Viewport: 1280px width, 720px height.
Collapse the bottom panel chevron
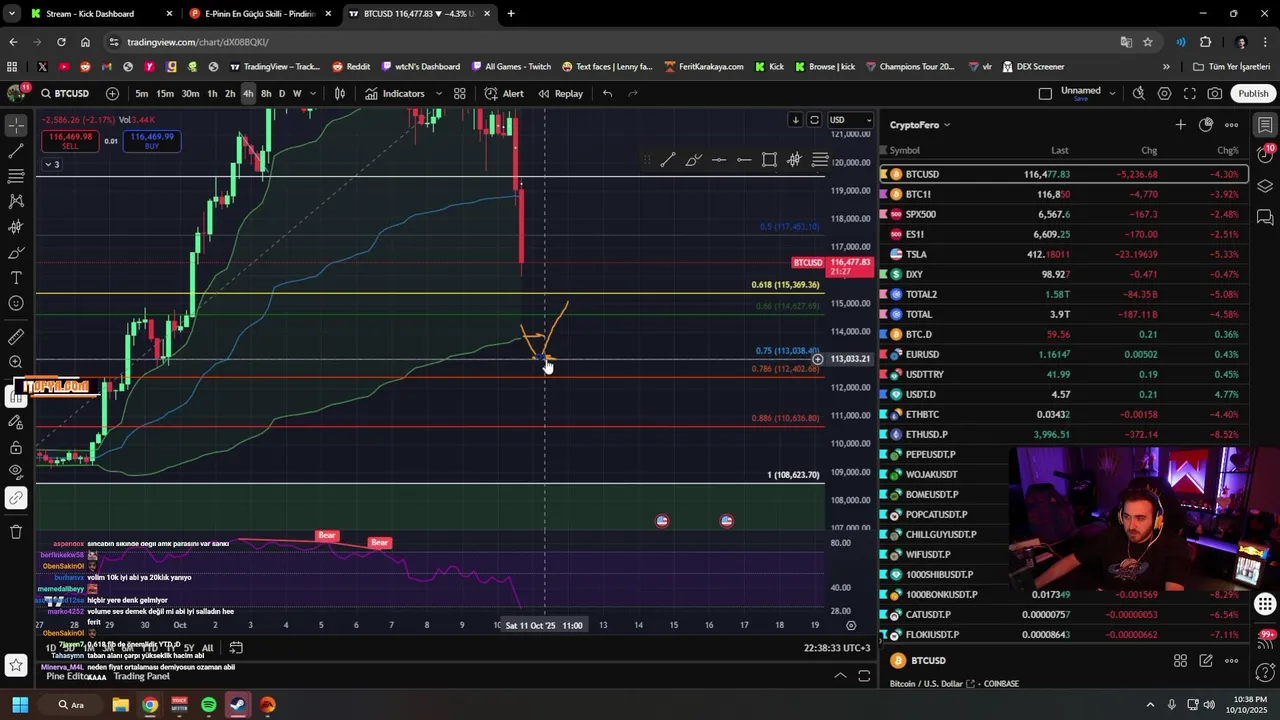pos(840,676)
